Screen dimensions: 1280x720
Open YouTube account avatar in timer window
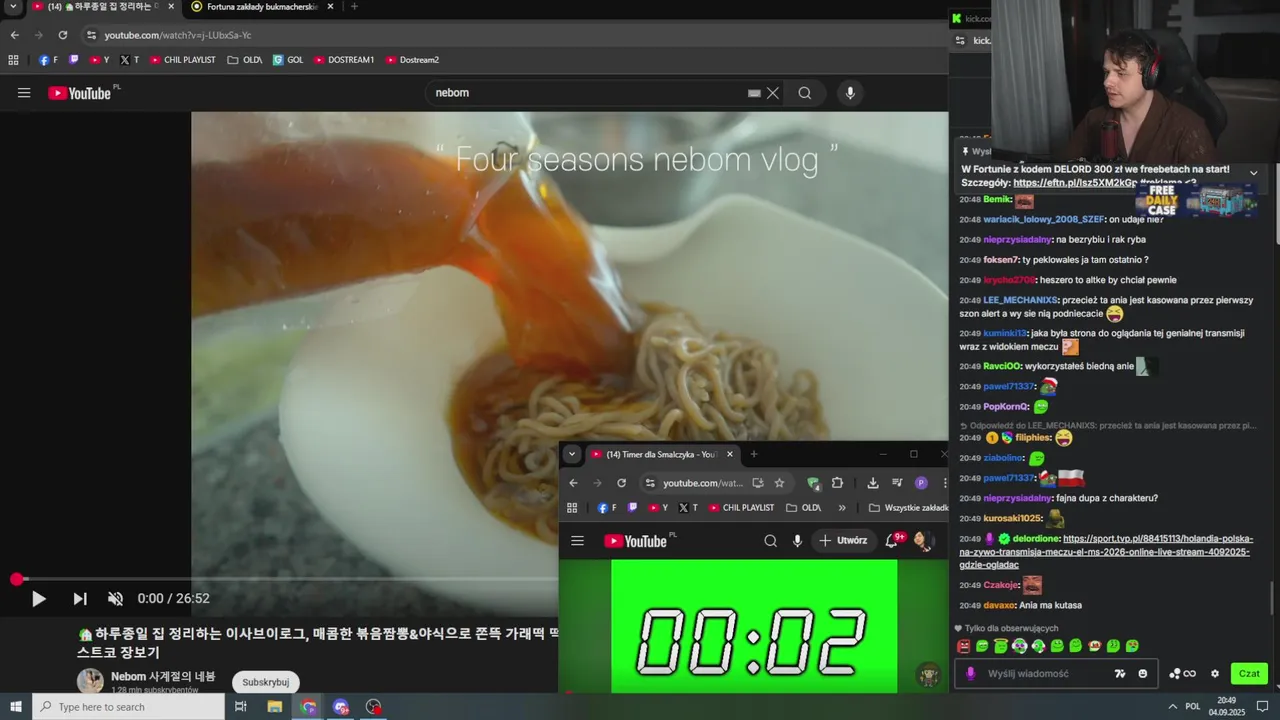(x=923, y=541)
